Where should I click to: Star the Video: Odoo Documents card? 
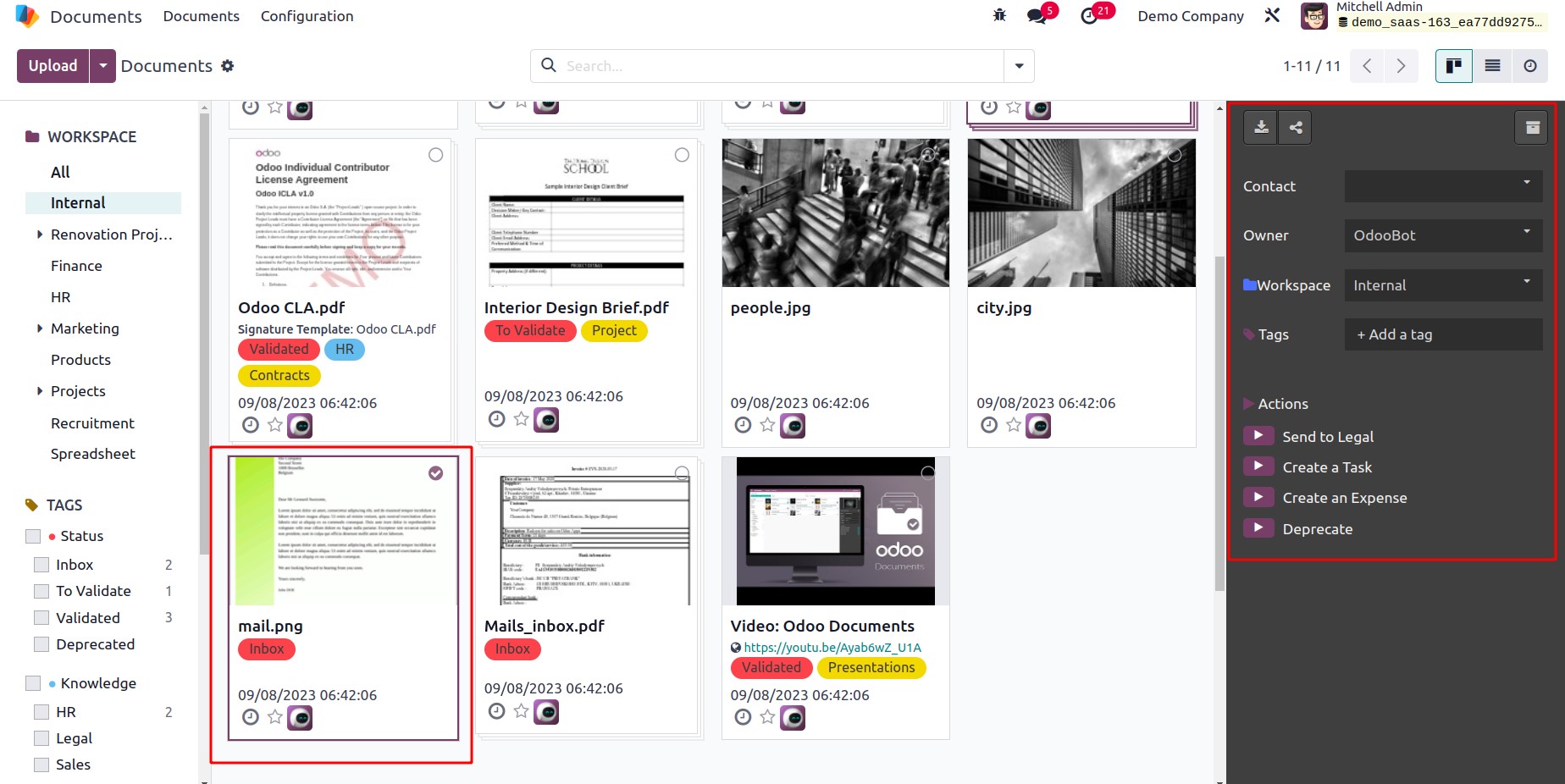[767, 717]
